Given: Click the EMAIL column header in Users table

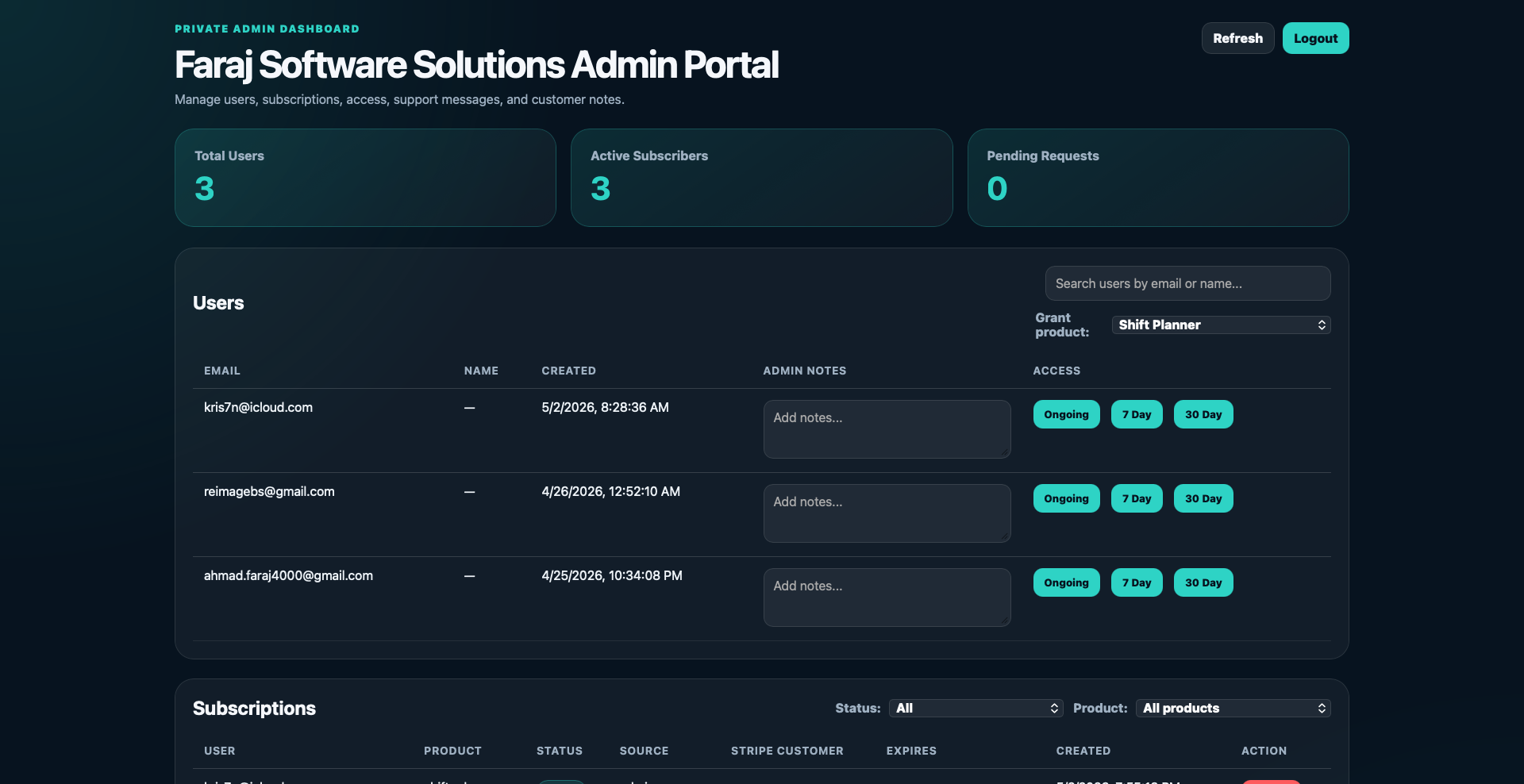Looking at the screenshot, I should pos(222,371).
